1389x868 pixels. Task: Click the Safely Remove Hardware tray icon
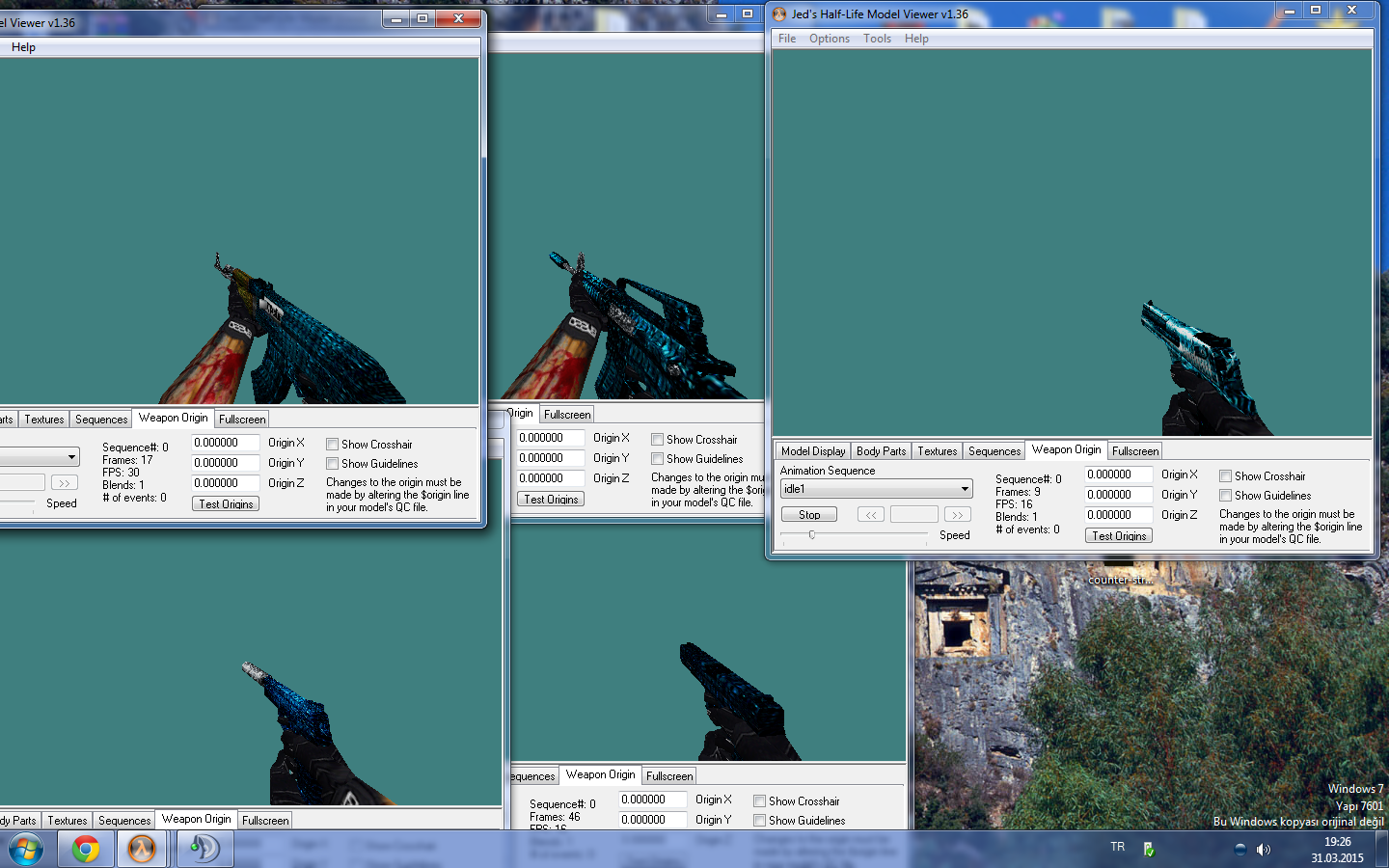pyautogui.click(x=1149, y=849)
